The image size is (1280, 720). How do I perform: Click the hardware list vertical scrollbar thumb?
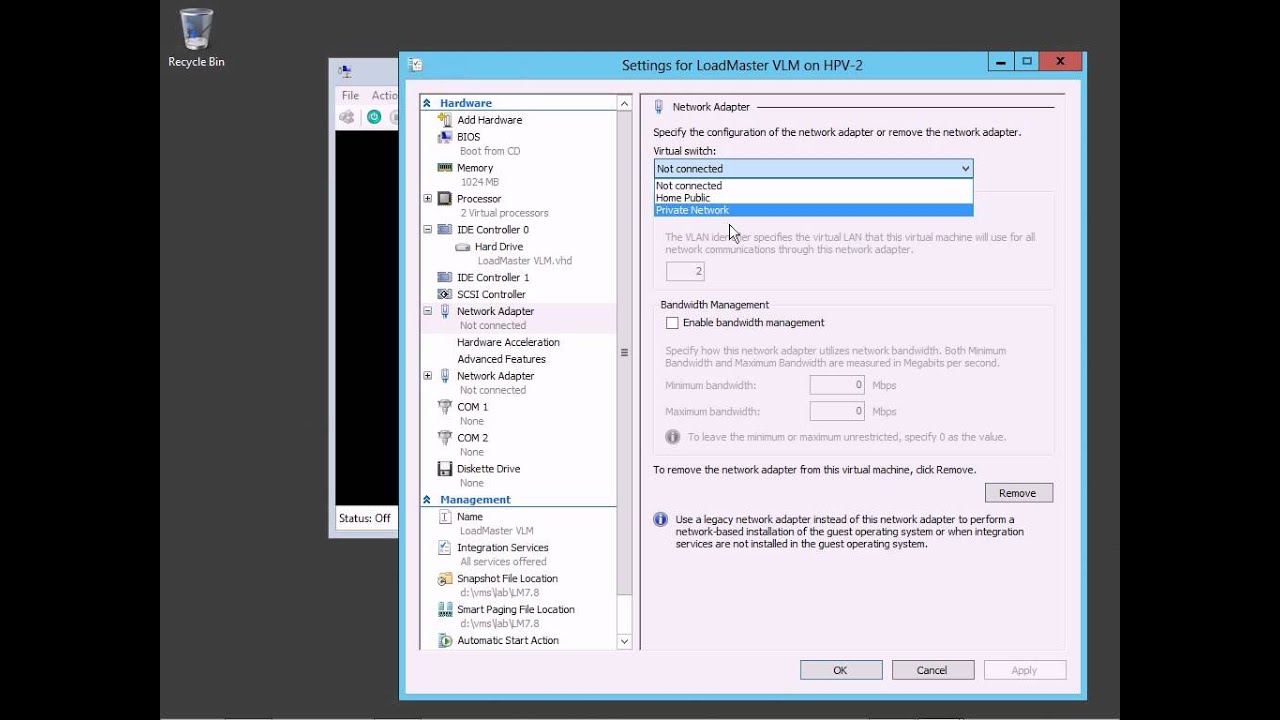(x=625, y=352)
